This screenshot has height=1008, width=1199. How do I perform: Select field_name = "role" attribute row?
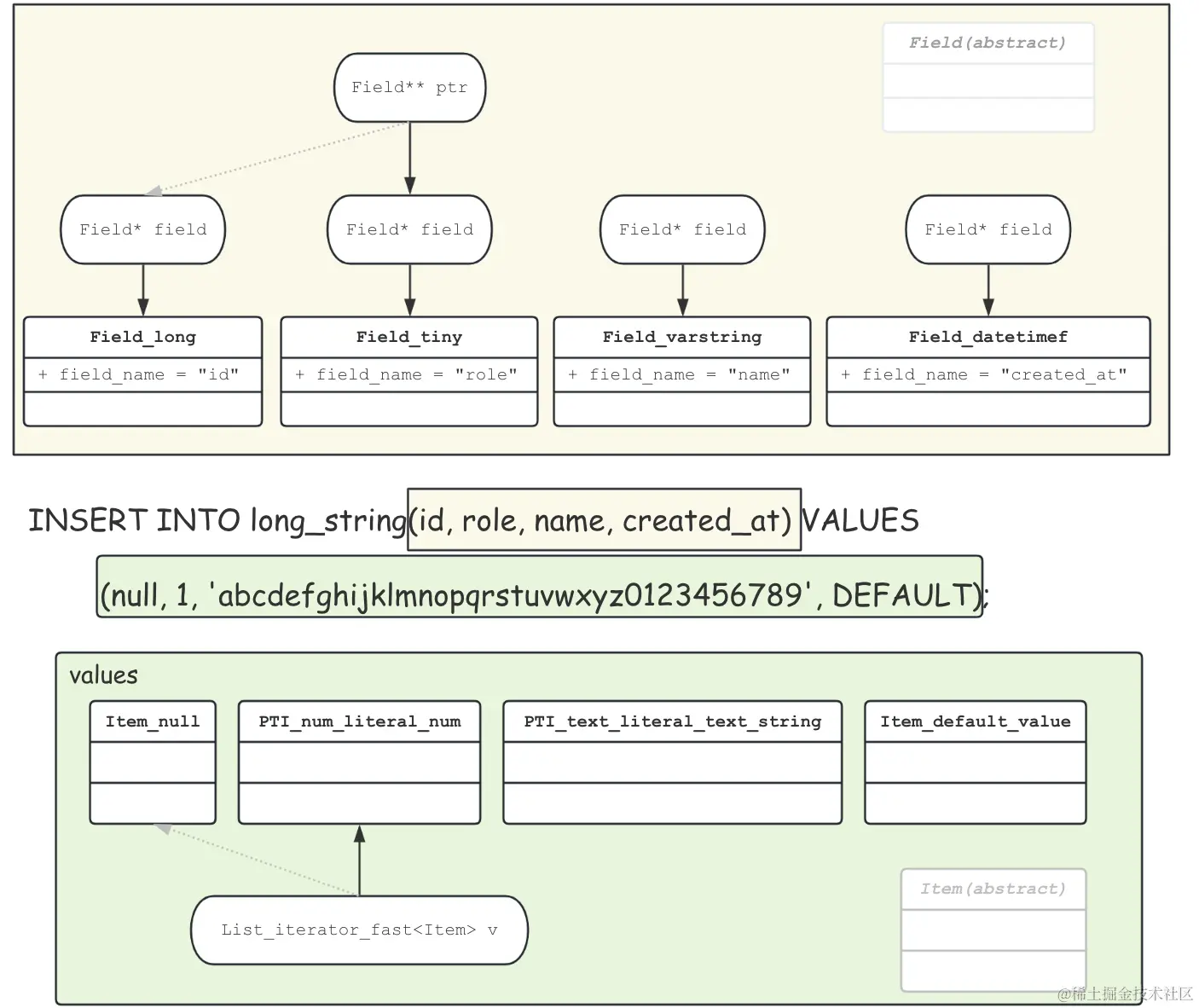[408, 374]
